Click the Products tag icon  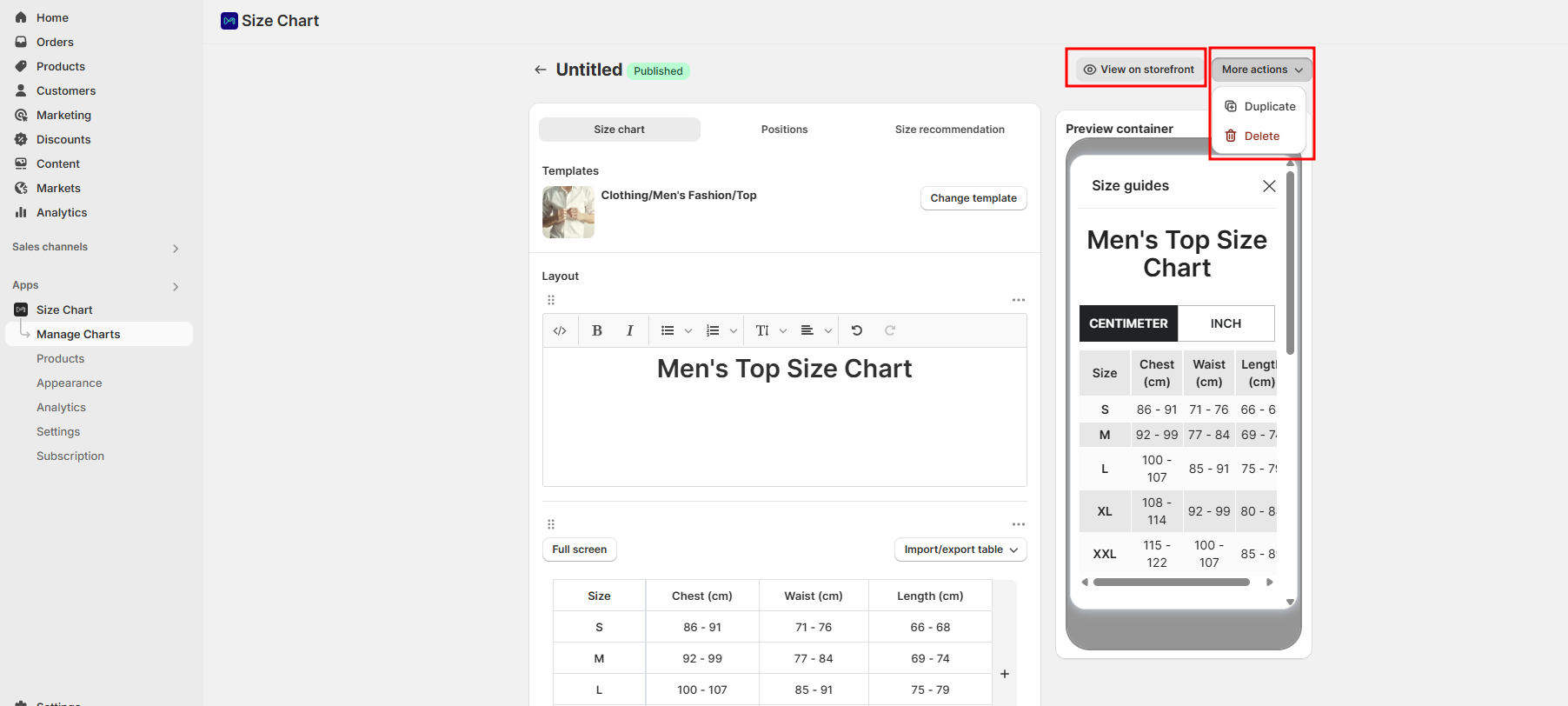21,66
